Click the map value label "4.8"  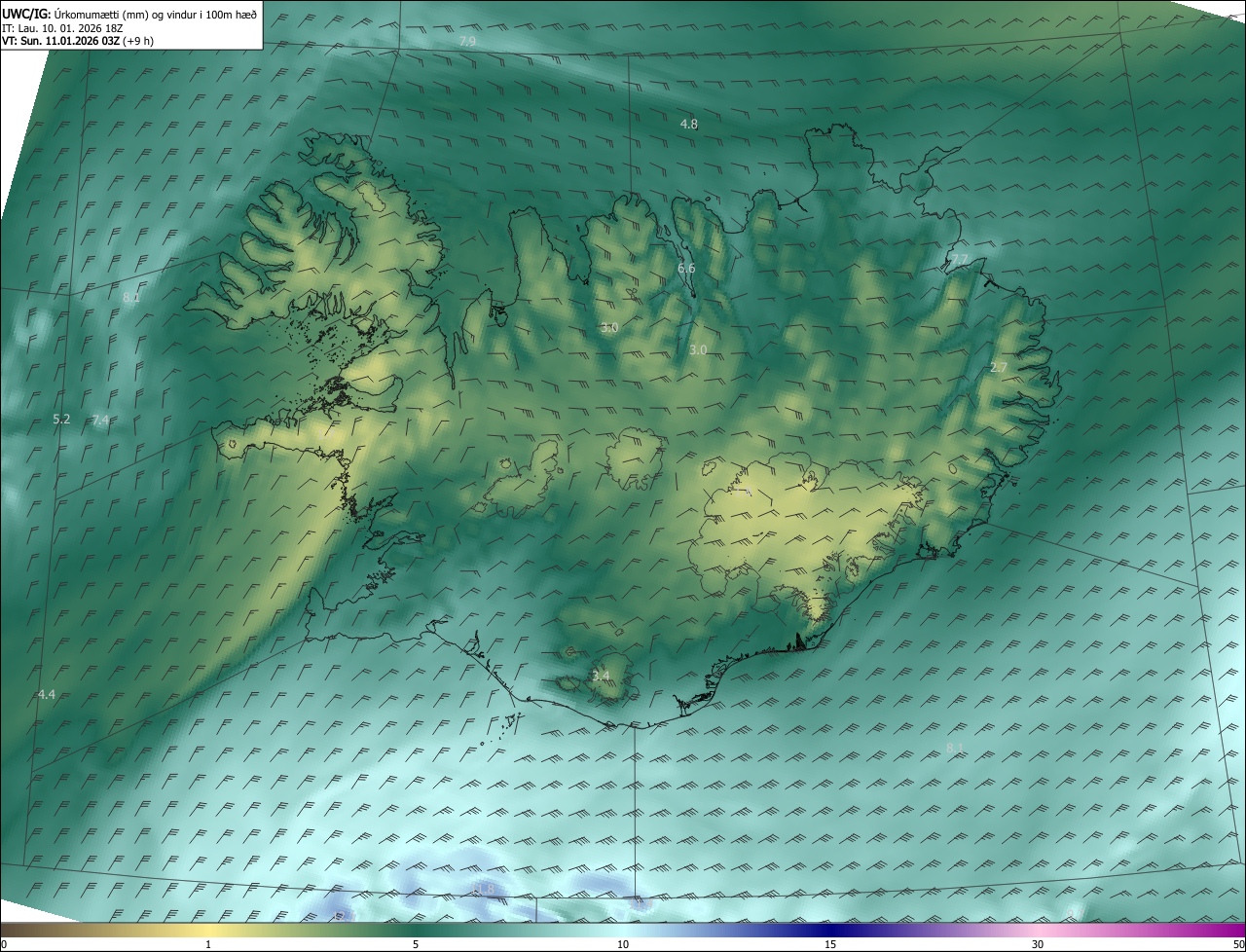pyautogui.click(x=688, y=125)
